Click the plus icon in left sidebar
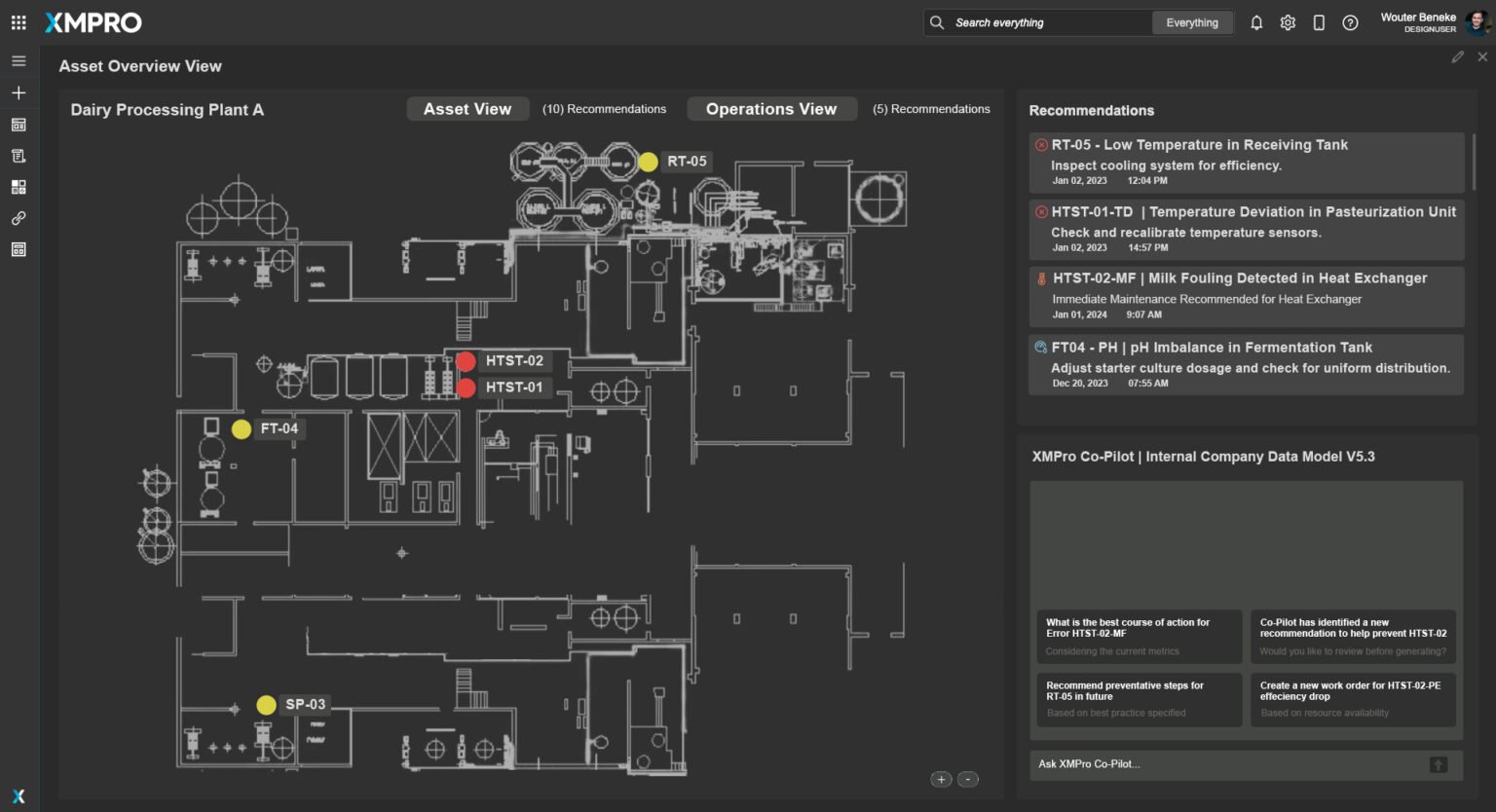The width and height of the screenshot is (1496, 812). tap(19, 92)
